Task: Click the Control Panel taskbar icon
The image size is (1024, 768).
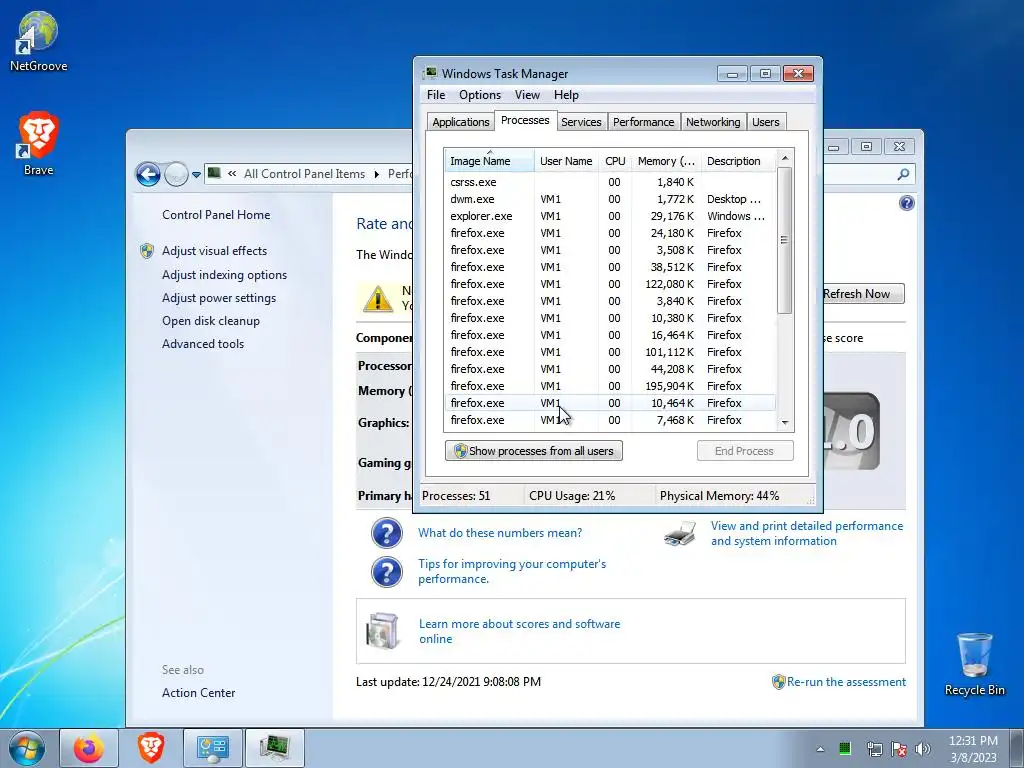Action: pos(212,748)
